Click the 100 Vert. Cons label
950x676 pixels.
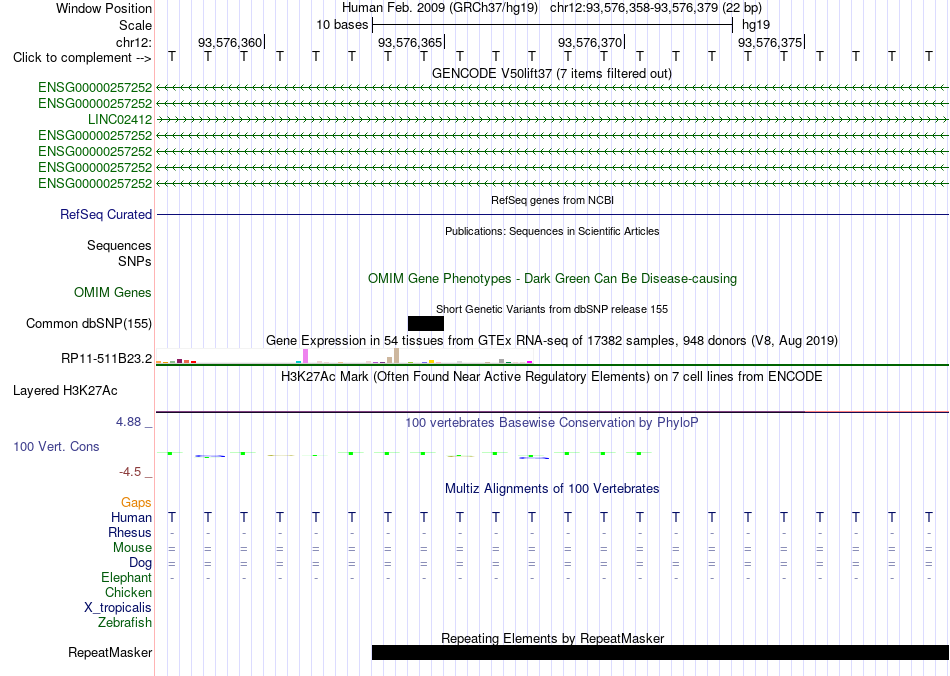coord(56,446)
